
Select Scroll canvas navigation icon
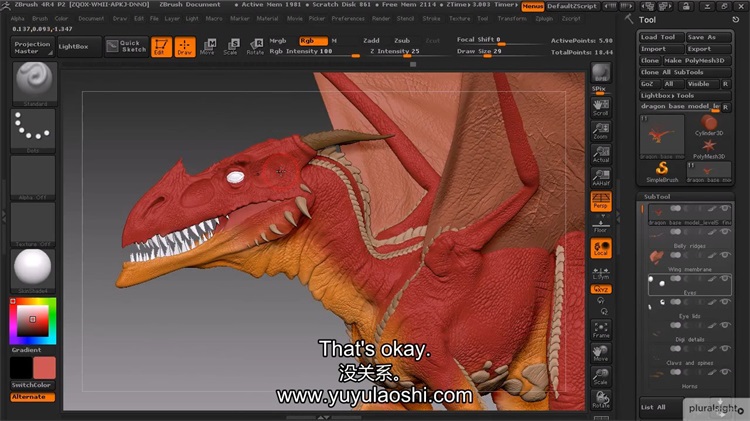coord(601,108)
